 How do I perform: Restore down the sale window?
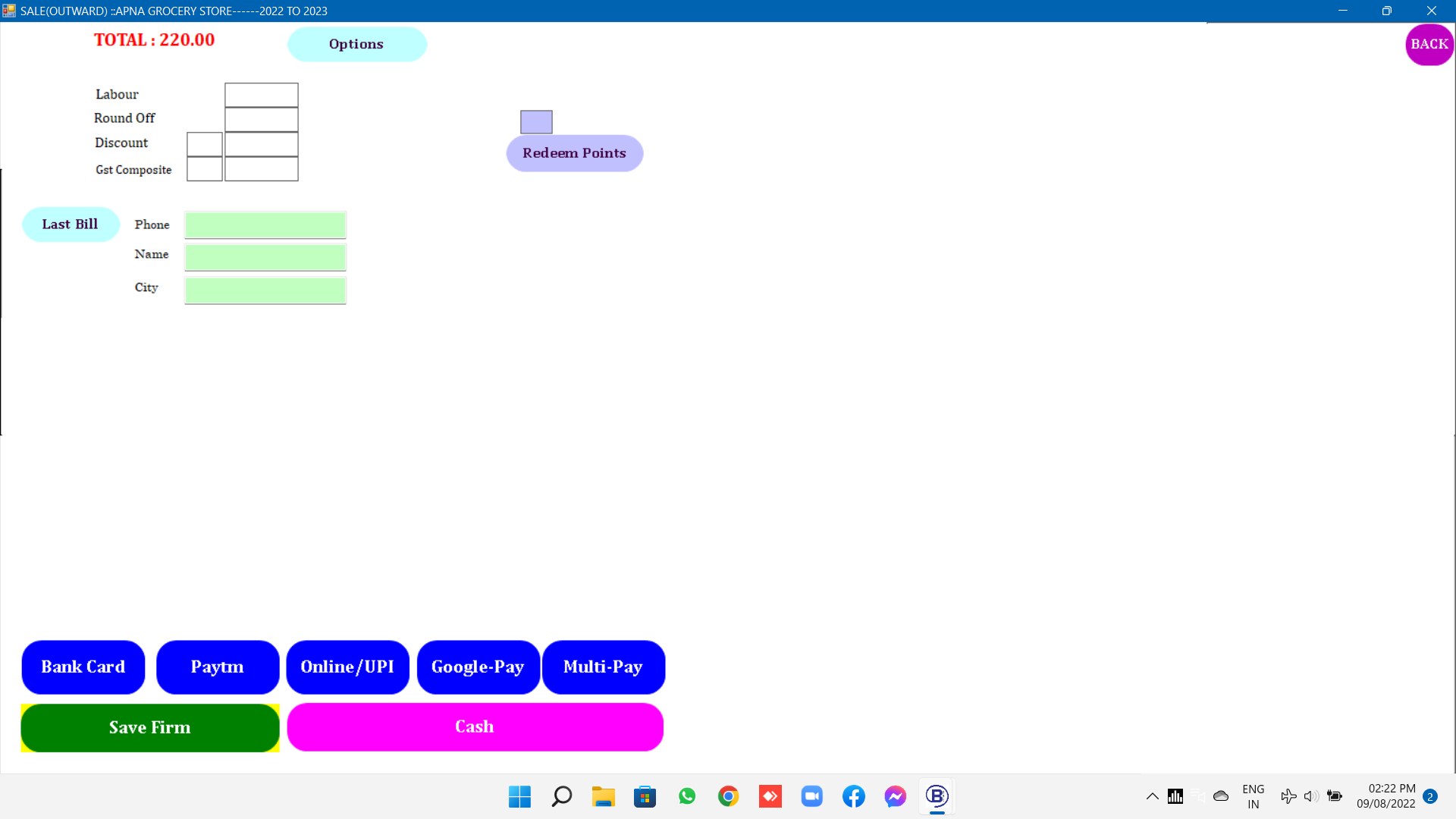1387,11
